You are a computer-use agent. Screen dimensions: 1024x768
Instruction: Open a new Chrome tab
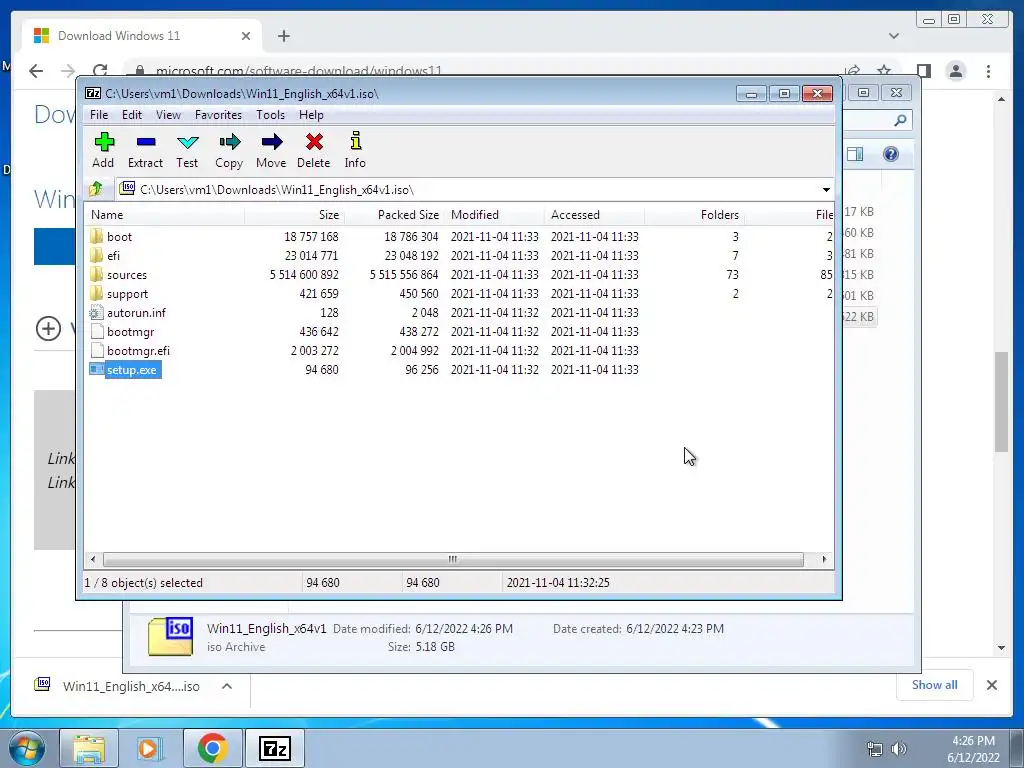(x=283, y=36)
